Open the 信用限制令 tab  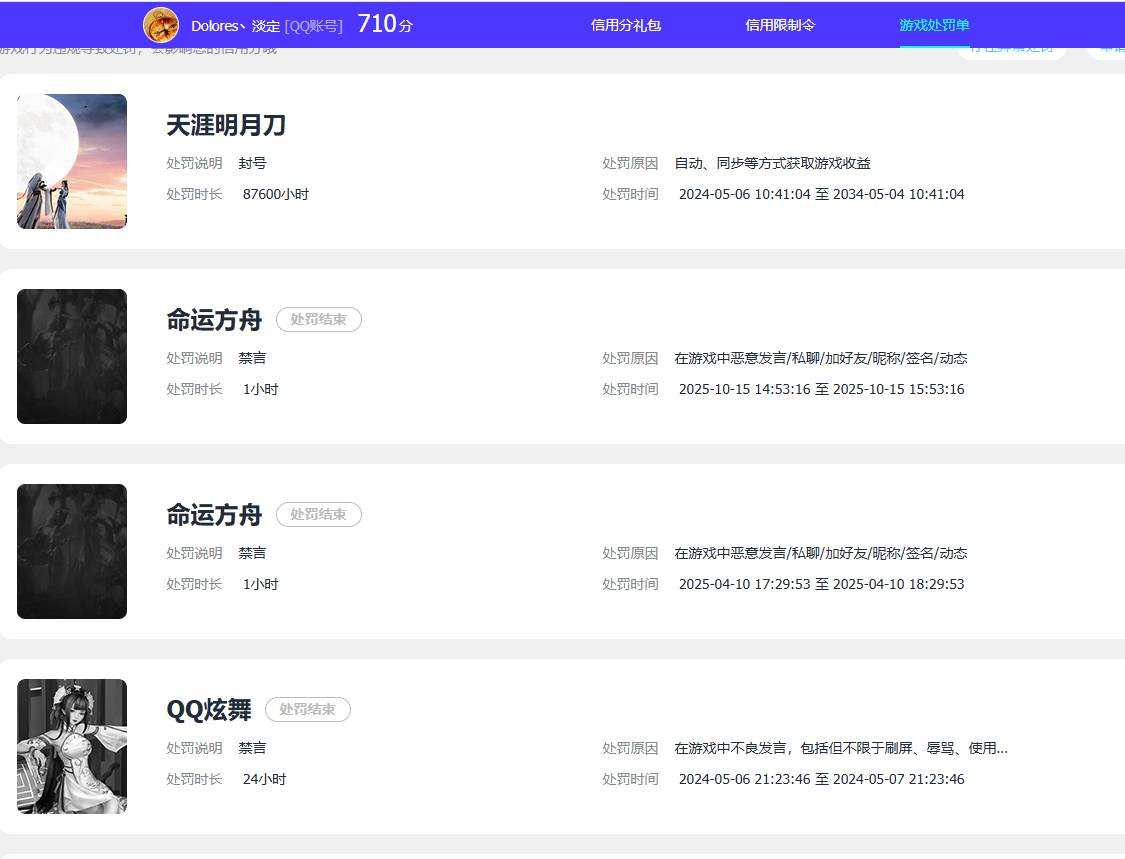780,25
